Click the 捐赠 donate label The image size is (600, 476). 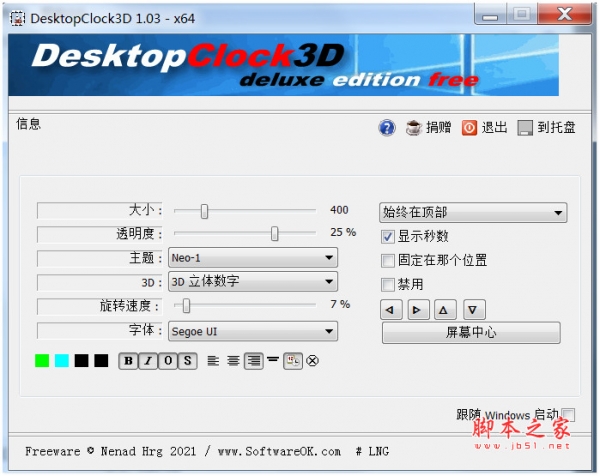(x=439, y=127)
